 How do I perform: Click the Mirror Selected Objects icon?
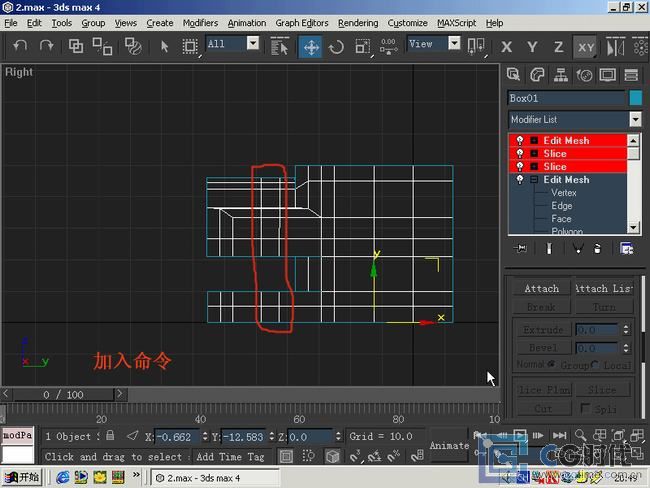tap(615, 46)
